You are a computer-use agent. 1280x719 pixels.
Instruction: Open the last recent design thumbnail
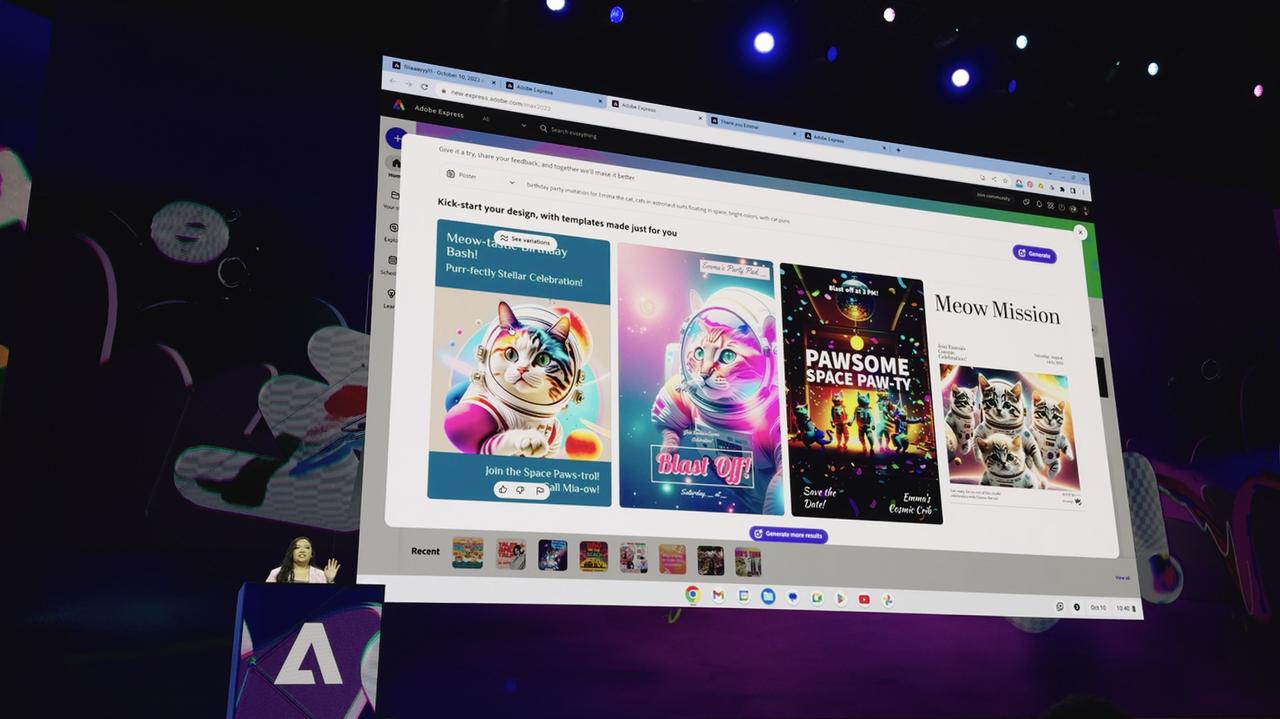coord(748,561)
